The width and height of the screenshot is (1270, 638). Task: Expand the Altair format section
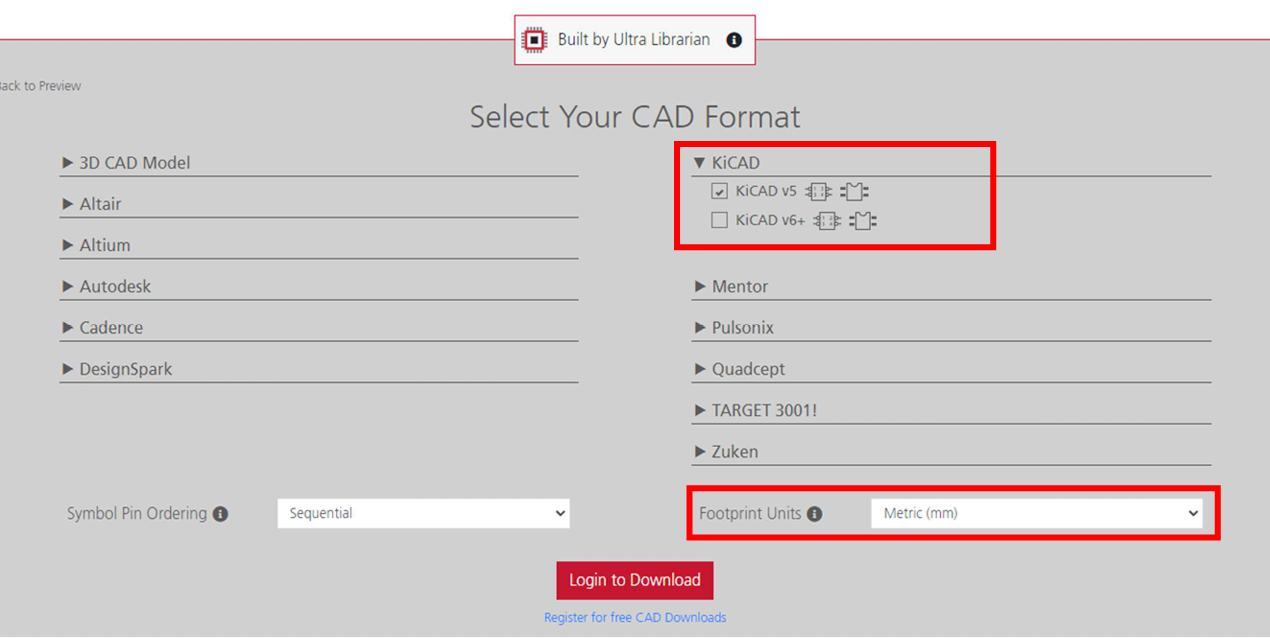pyautogui.click(x=319, y=204)
